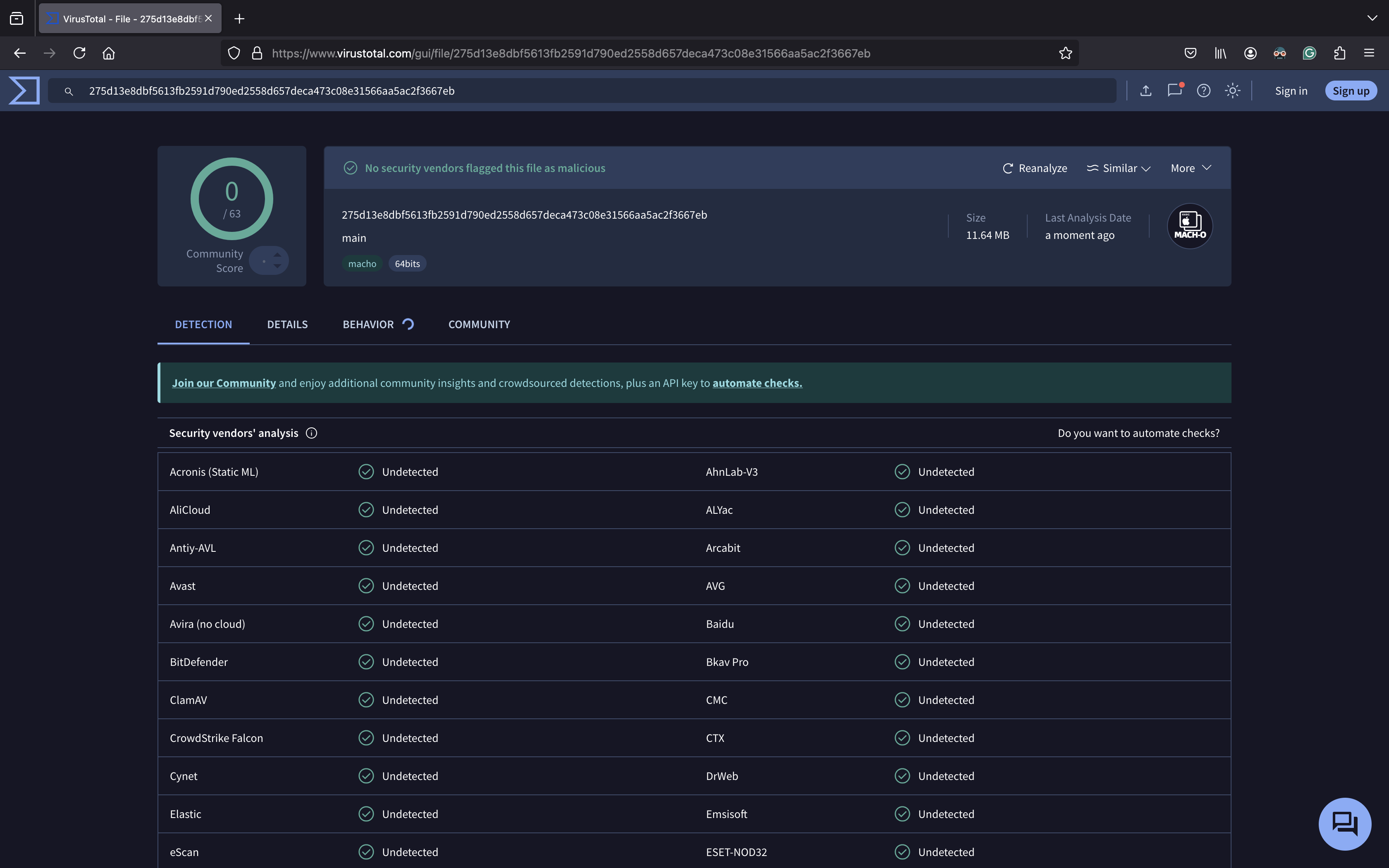Open the Firefox View icon
This screenshot has width=1389, height=868.
click(x=17, y=19)
